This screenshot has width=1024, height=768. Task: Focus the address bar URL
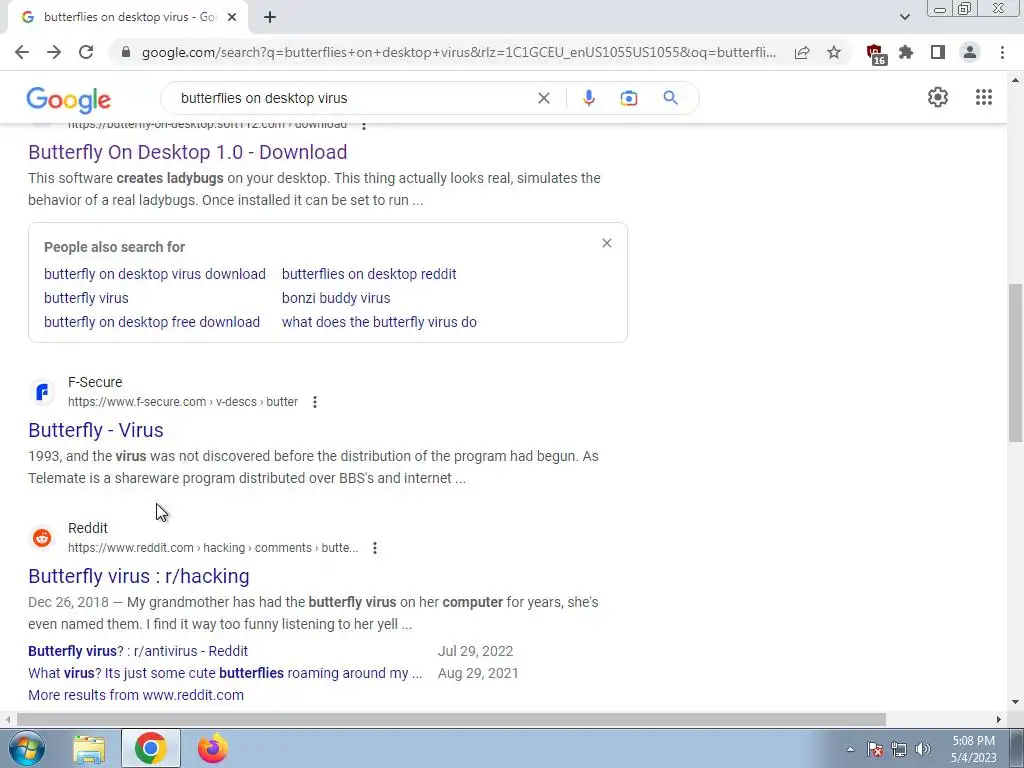tap(458, 52)
